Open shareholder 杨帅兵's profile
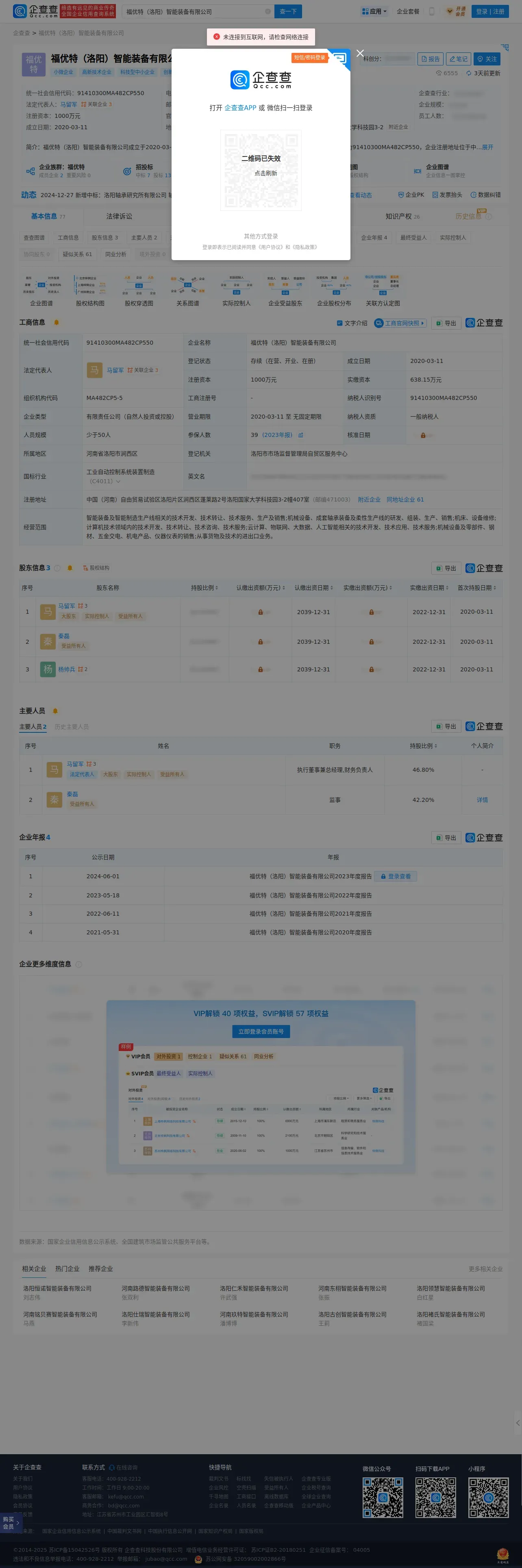Image resolution: width=522 pixels, height=1568 pixels. 66,669
